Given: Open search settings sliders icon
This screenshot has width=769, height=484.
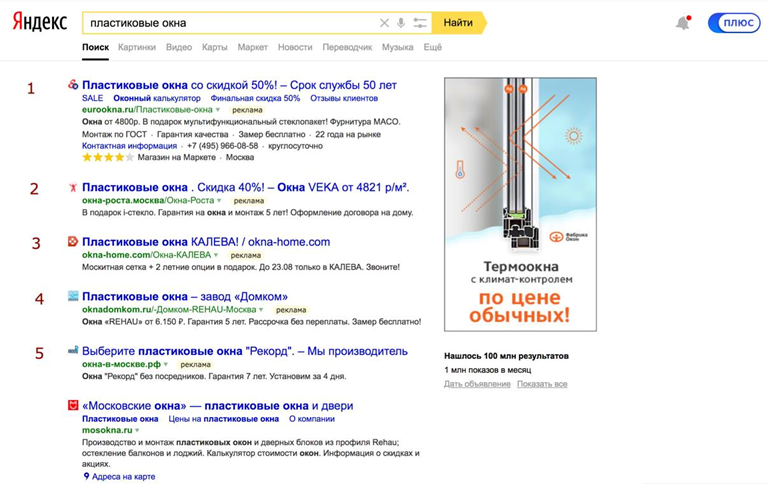Looking at the screenshot, I should (x=420, y=23).
